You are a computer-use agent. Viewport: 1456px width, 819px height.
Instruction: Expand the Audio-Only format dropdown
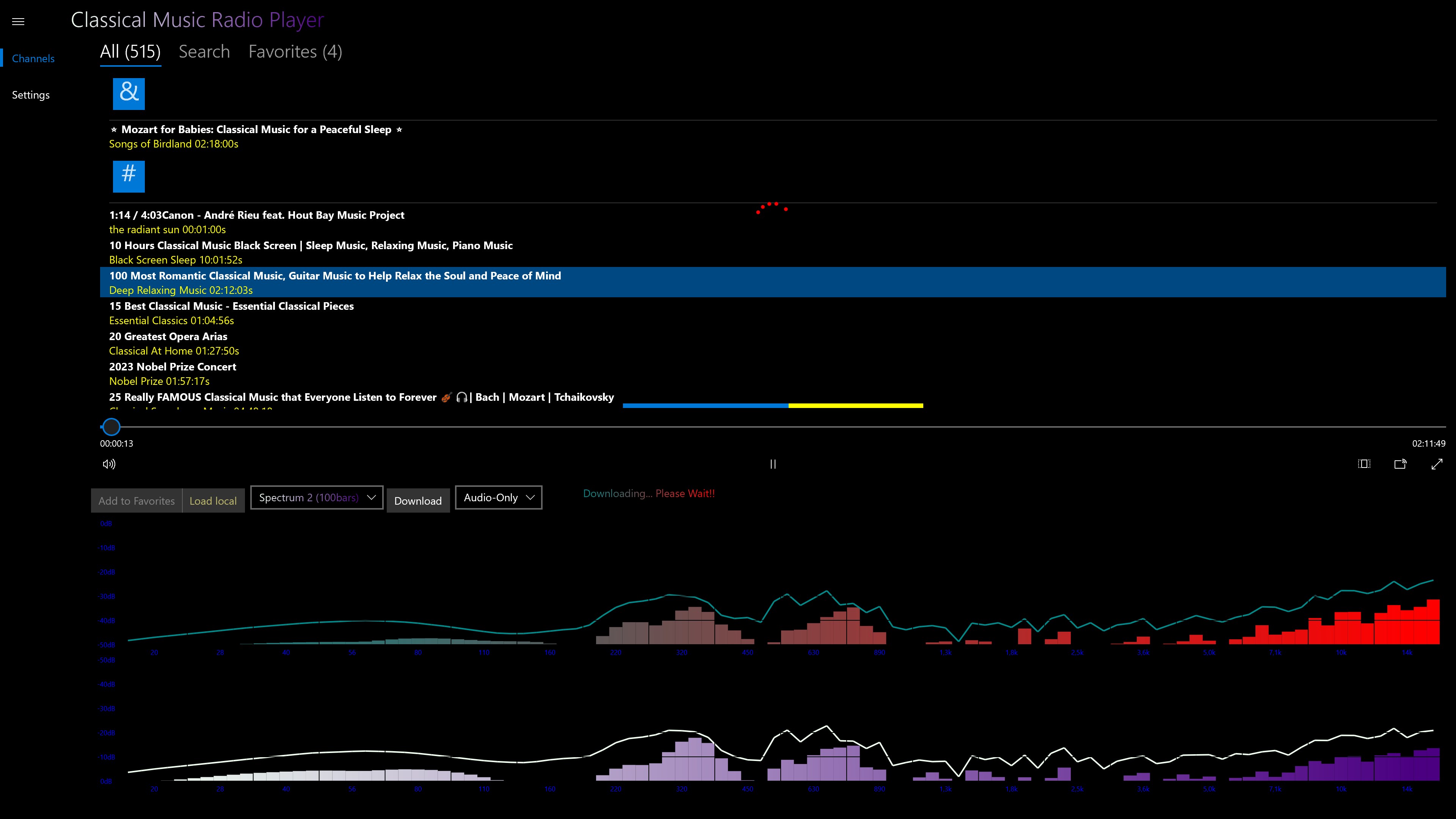click(498, 497)
